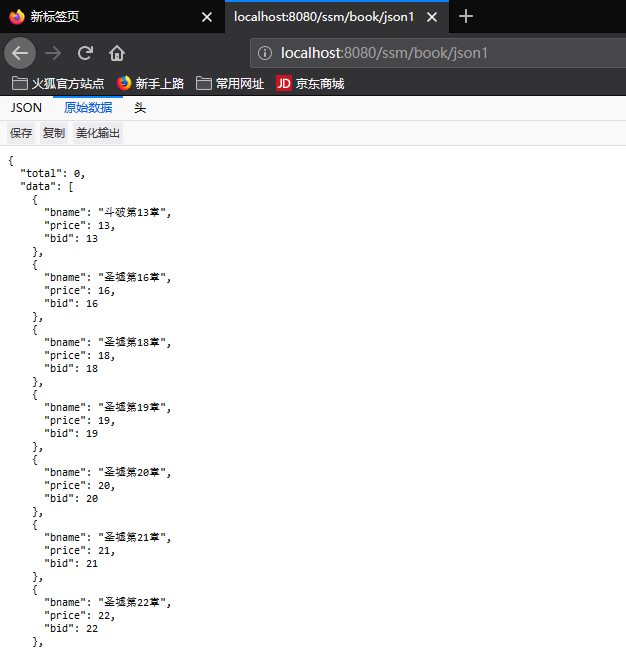Screen dimensions: 626x649
Task: Go back using the back arrow button
Action: pos(20,53)
